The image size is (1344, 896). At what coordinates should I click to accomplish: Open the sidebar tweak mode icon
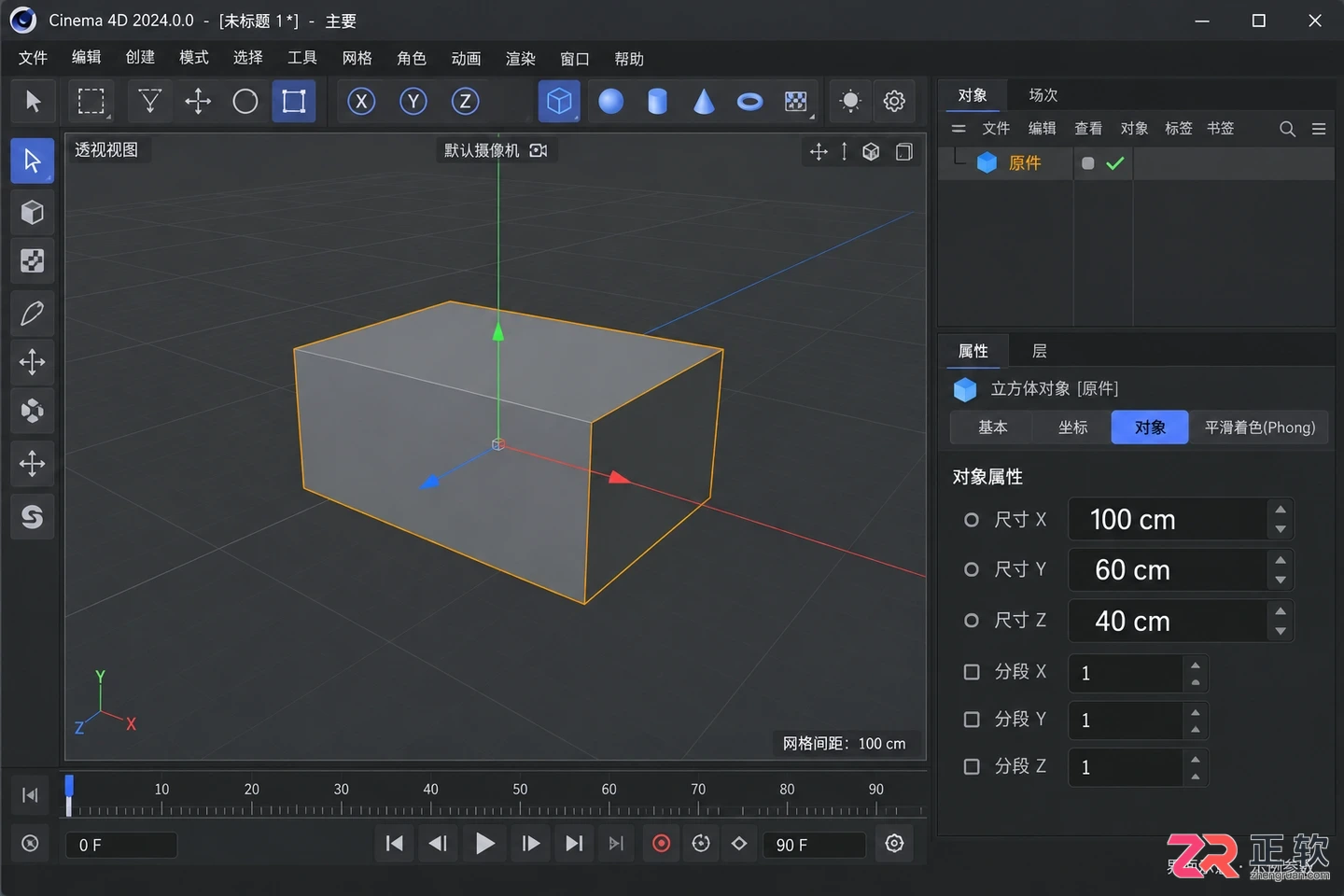pos(33,411)
